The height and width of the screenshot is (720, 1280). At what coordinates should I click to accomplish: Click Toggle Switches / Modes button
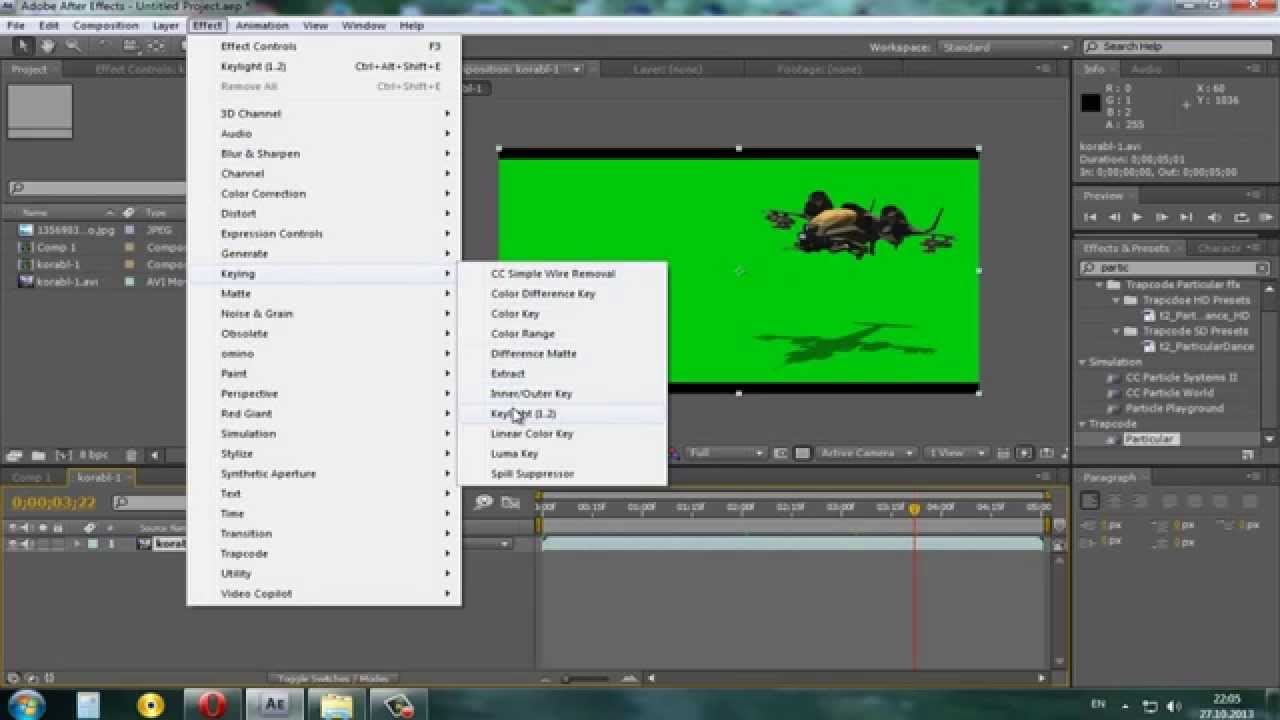(x=333, y=678)
